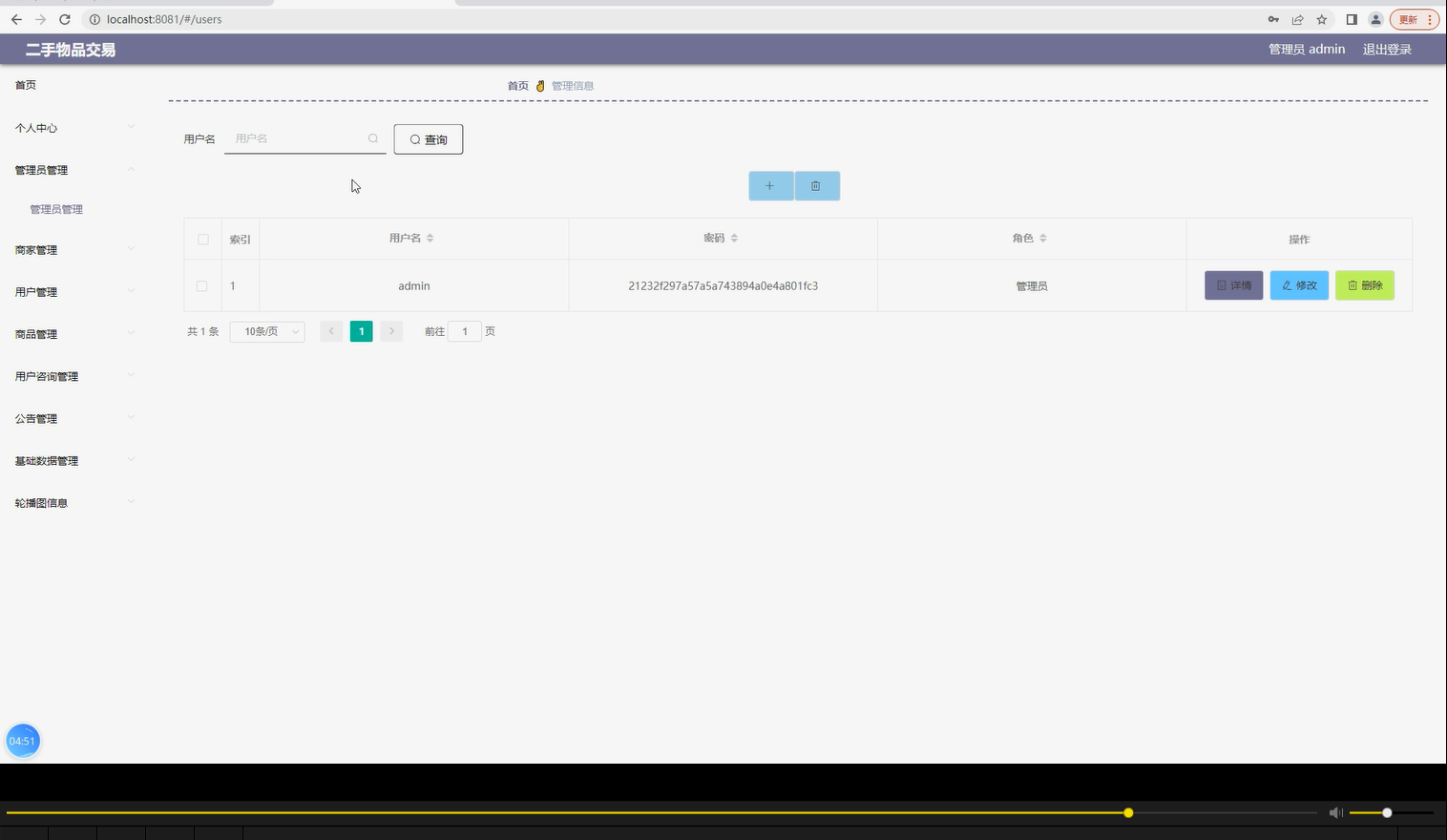This screenshot has height=840, width=1447.
Task: Open saved passwords key icon
Action: (1273, 19)
